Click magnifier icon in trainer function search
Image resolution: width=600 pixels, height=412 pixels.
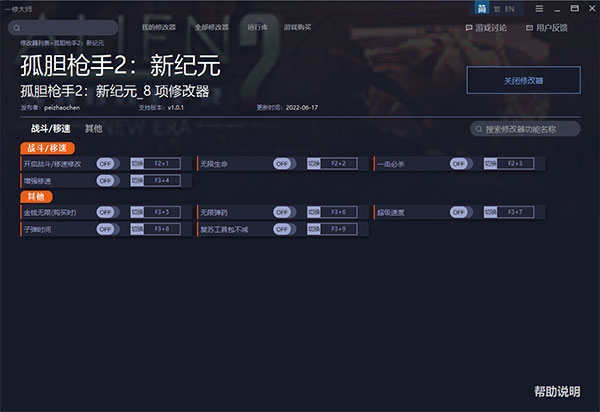click(479, 129)
